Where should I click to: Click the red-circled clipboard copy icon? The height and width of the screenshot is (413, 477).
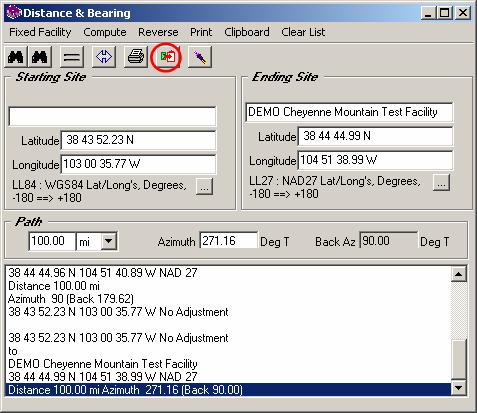[x=168, y=57]
